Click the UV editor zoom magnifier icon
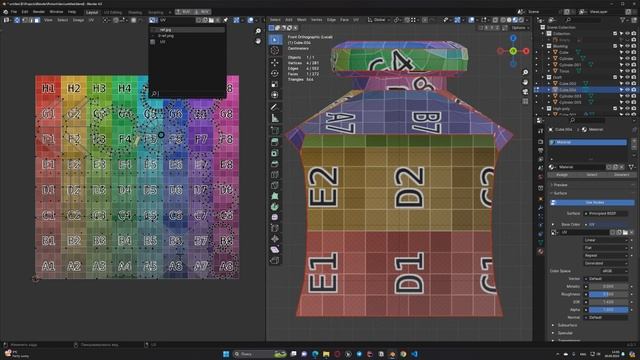The image size is (640, 360). pos(258,31)
